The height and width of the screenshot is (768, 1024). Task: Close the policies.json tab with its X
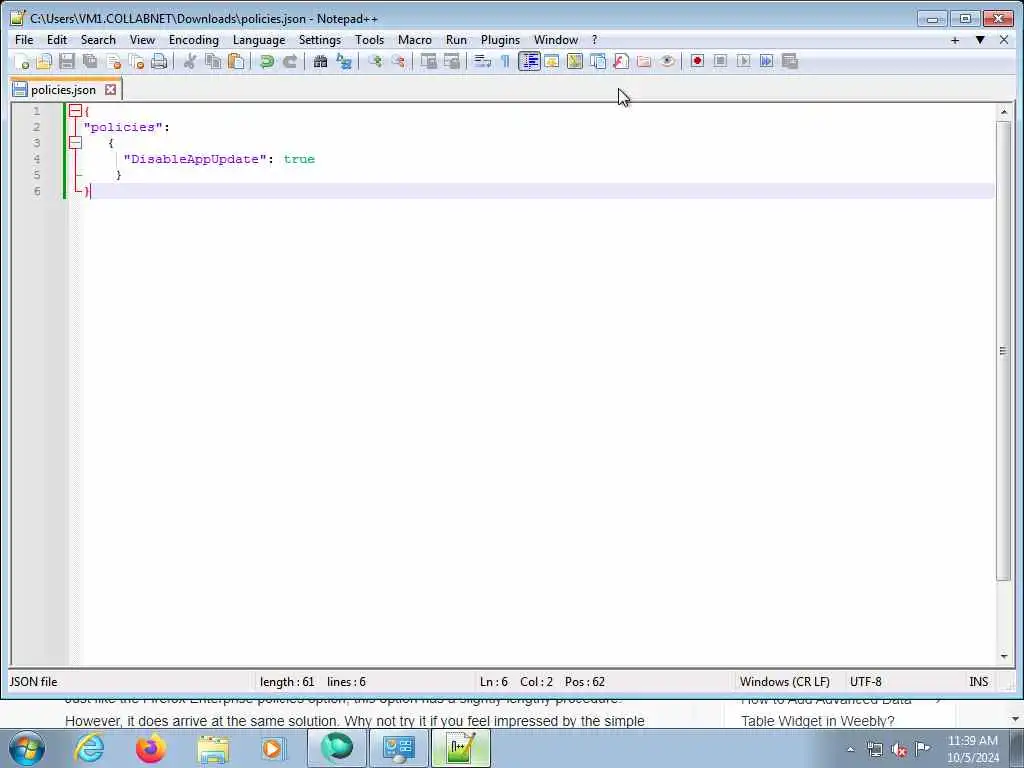point(111,89)
